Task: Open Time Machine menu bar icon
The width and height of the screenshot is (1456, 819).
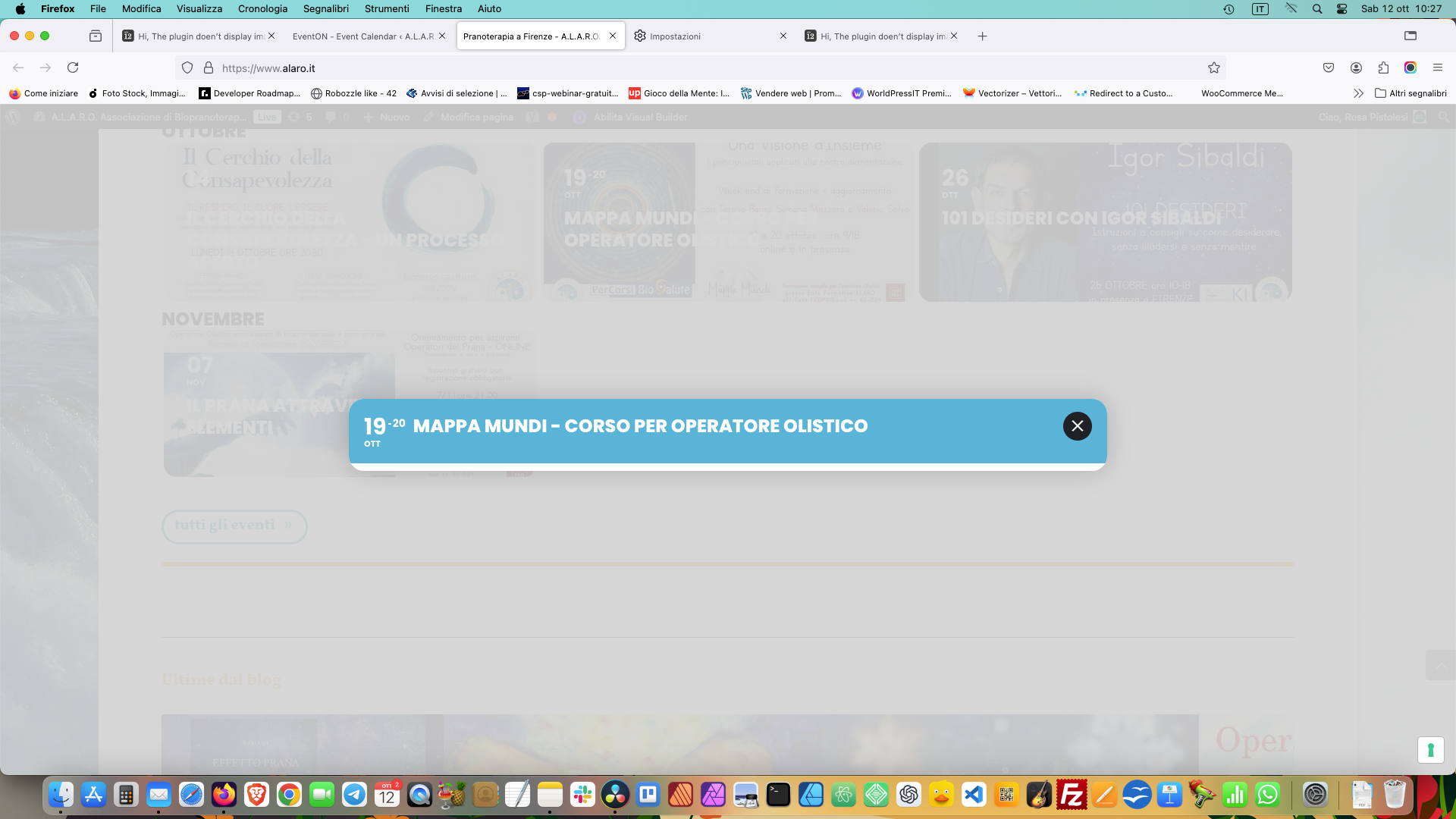Action: 1228,8
